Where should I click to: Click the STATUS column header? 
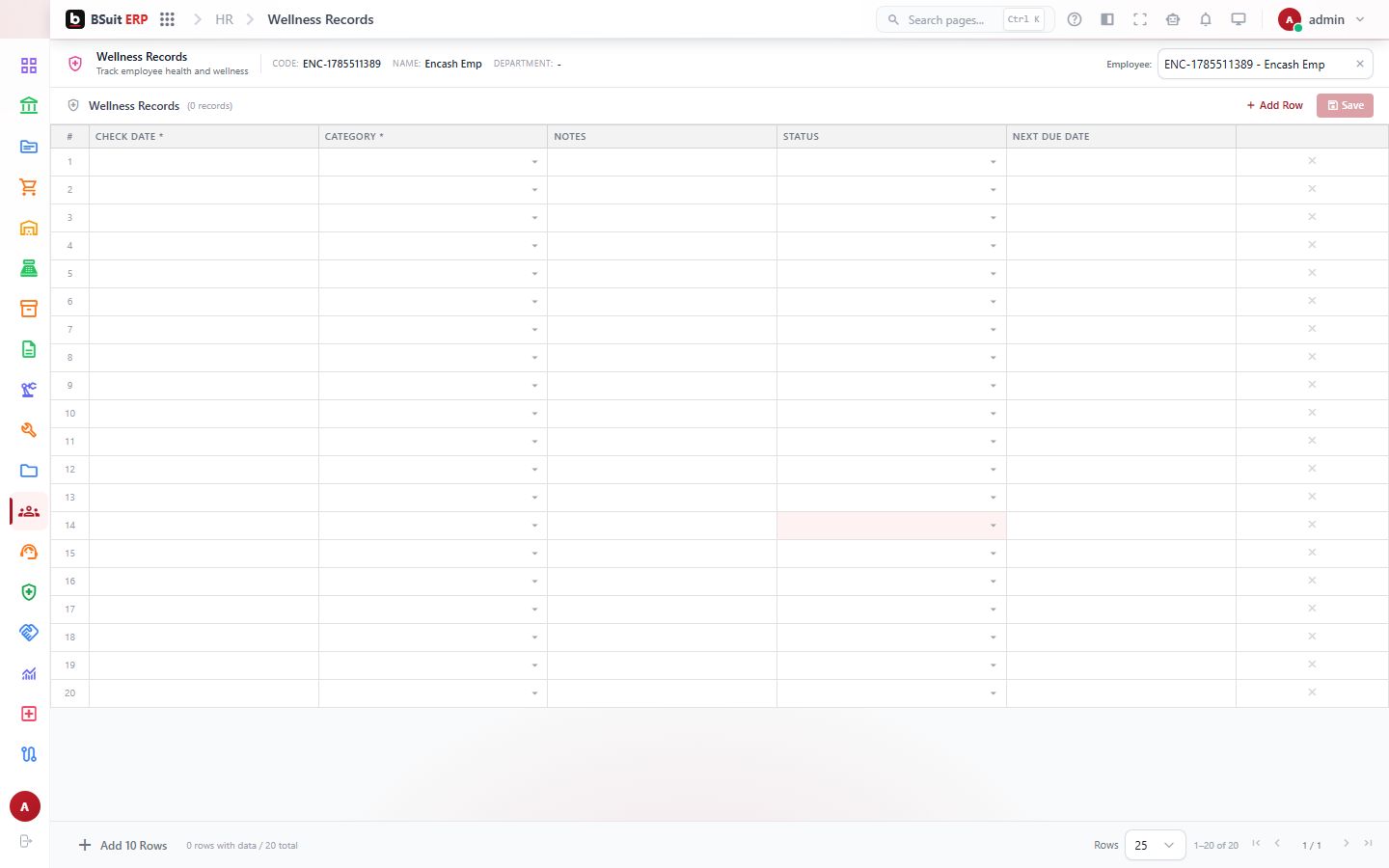pyautogui.click(x=891, y=136)
